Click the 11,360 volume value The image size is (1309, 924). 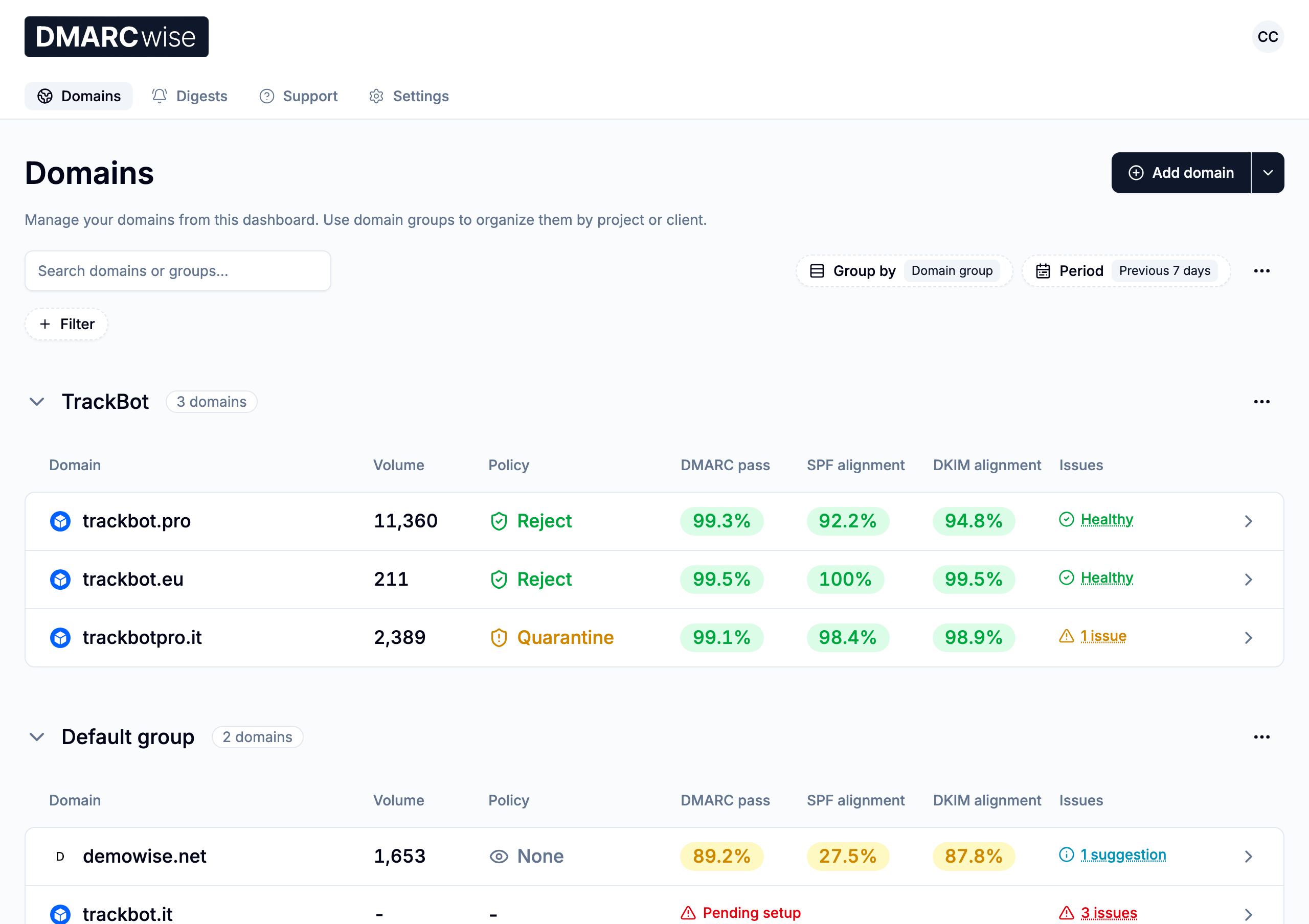coord(406,521)
